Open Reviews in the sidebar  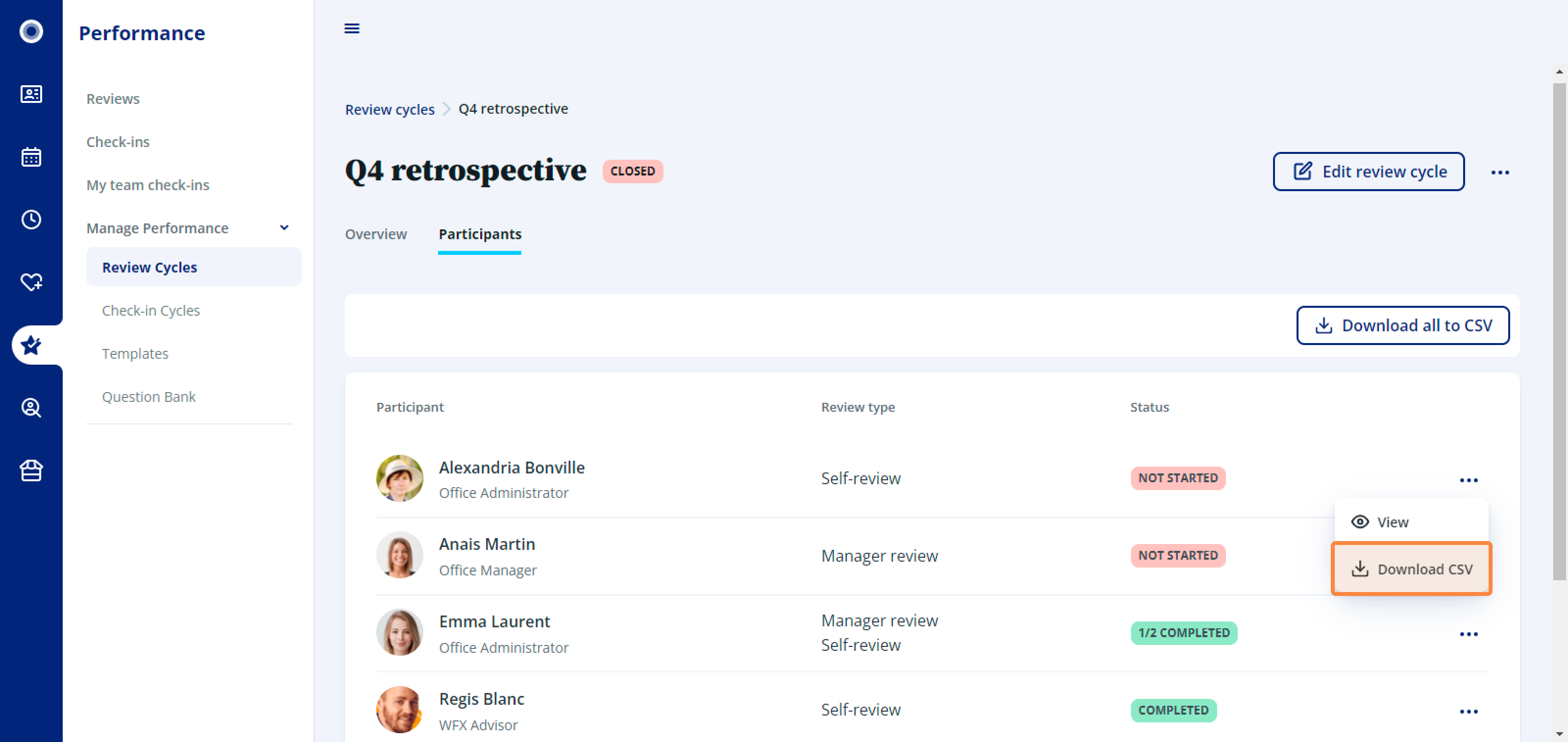pos(113,99)
